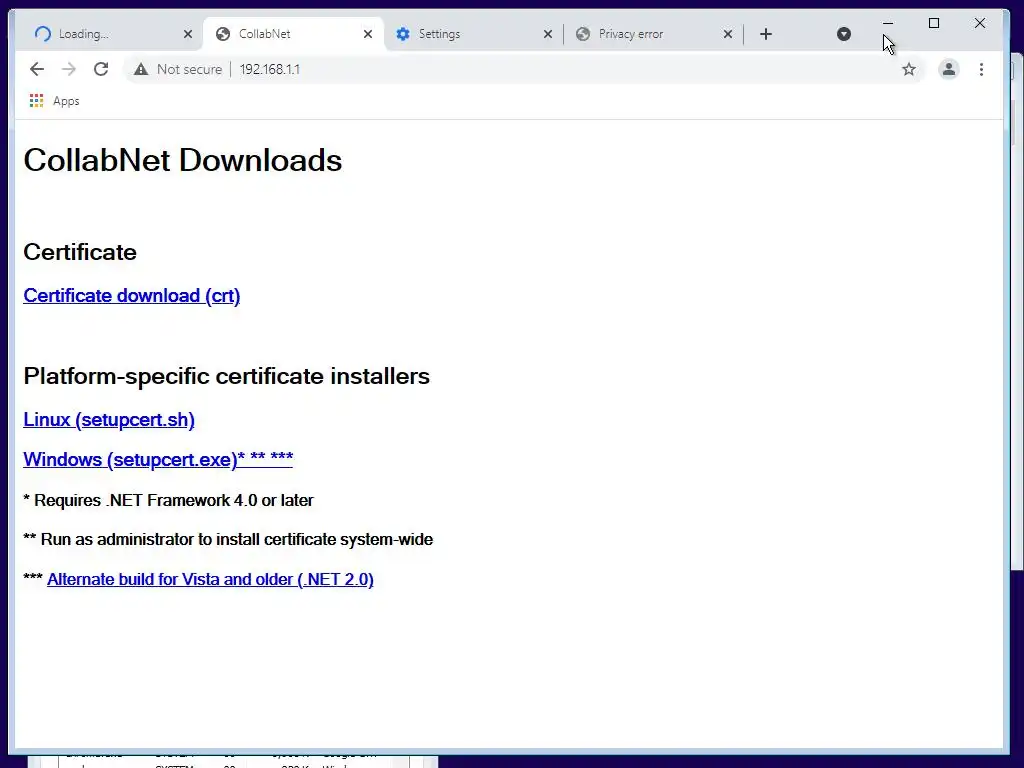Open Chrome's three-dot menu
This screenshot has width=1024, height=768.
click(981, 69)
